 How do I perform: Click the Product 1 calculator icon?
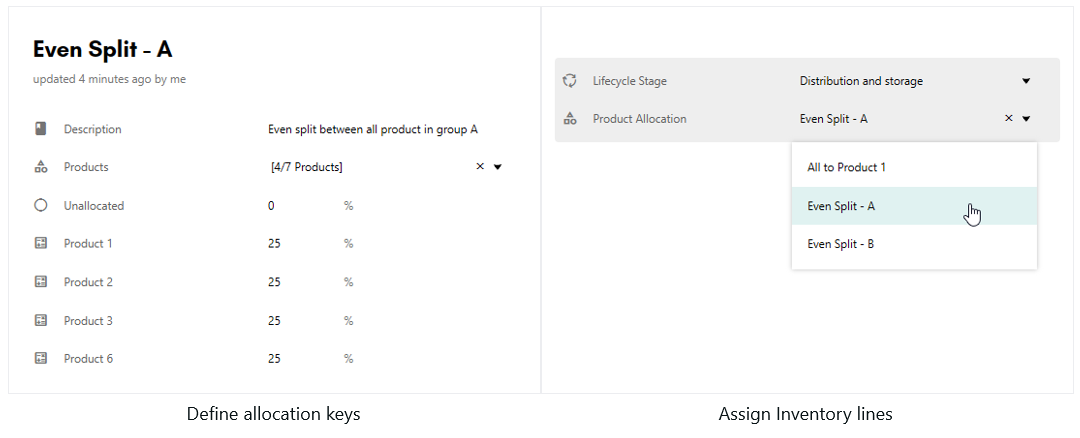click(x=41, y=243)
